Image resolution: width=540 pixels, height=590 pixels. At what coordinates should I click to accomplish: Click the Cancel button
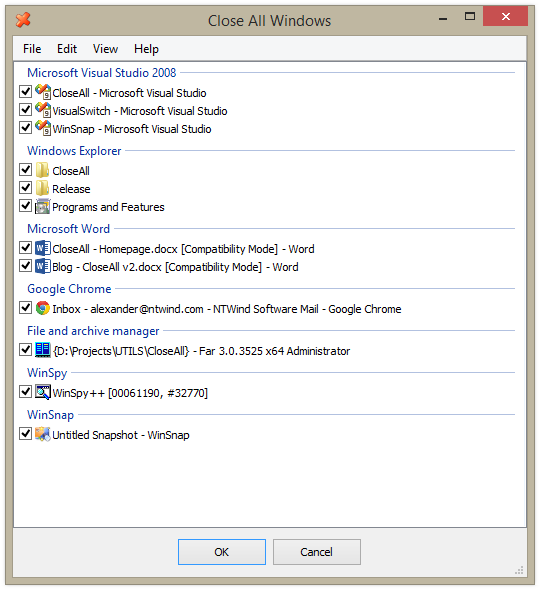point(316,552)
